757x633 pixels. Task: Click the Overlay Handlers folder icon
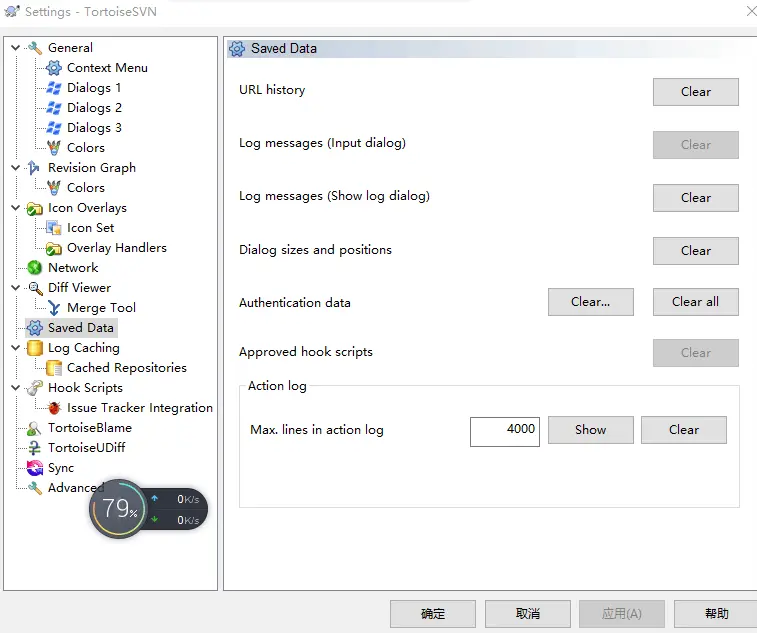point(54,248)
